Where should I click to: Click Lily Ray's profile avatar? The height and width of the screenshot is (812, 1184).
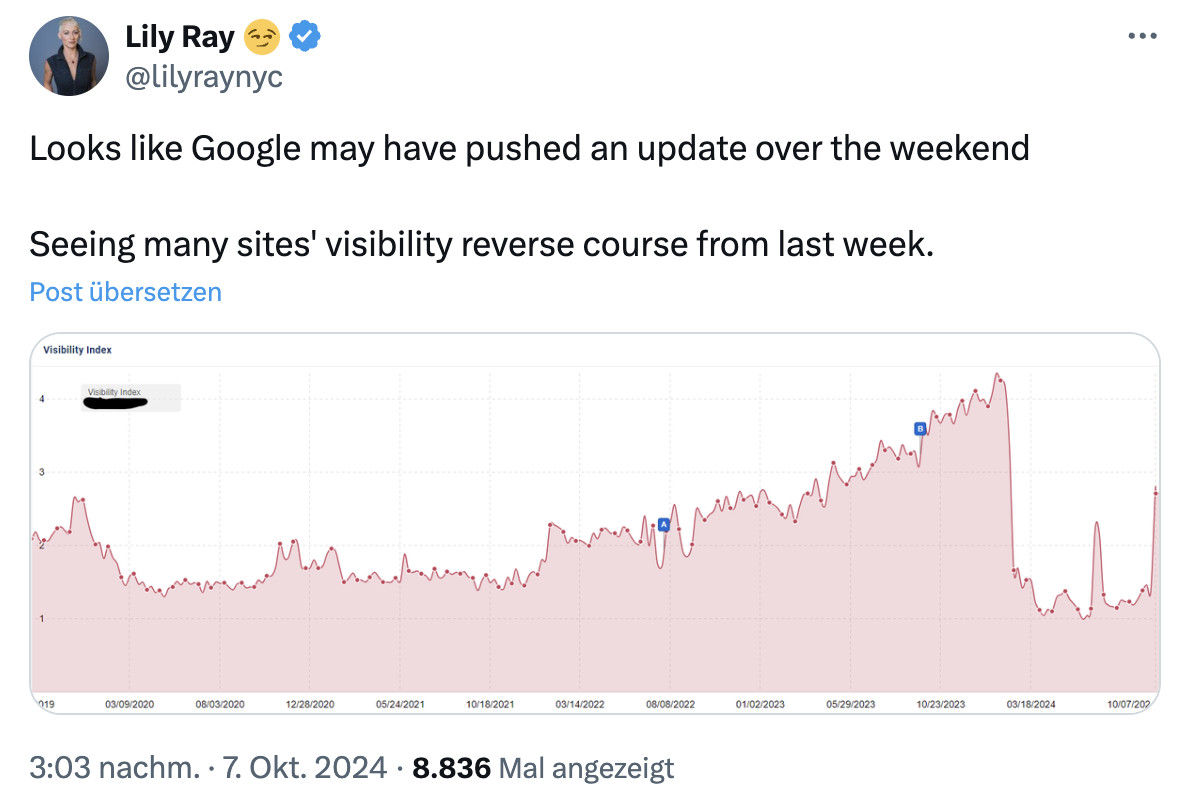(69, 55)
